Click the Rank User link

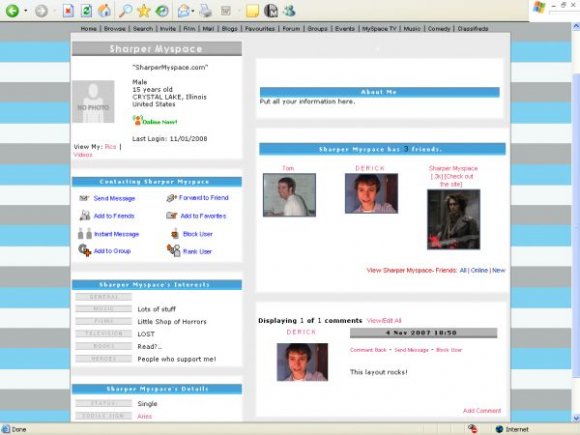coord(198,251)
